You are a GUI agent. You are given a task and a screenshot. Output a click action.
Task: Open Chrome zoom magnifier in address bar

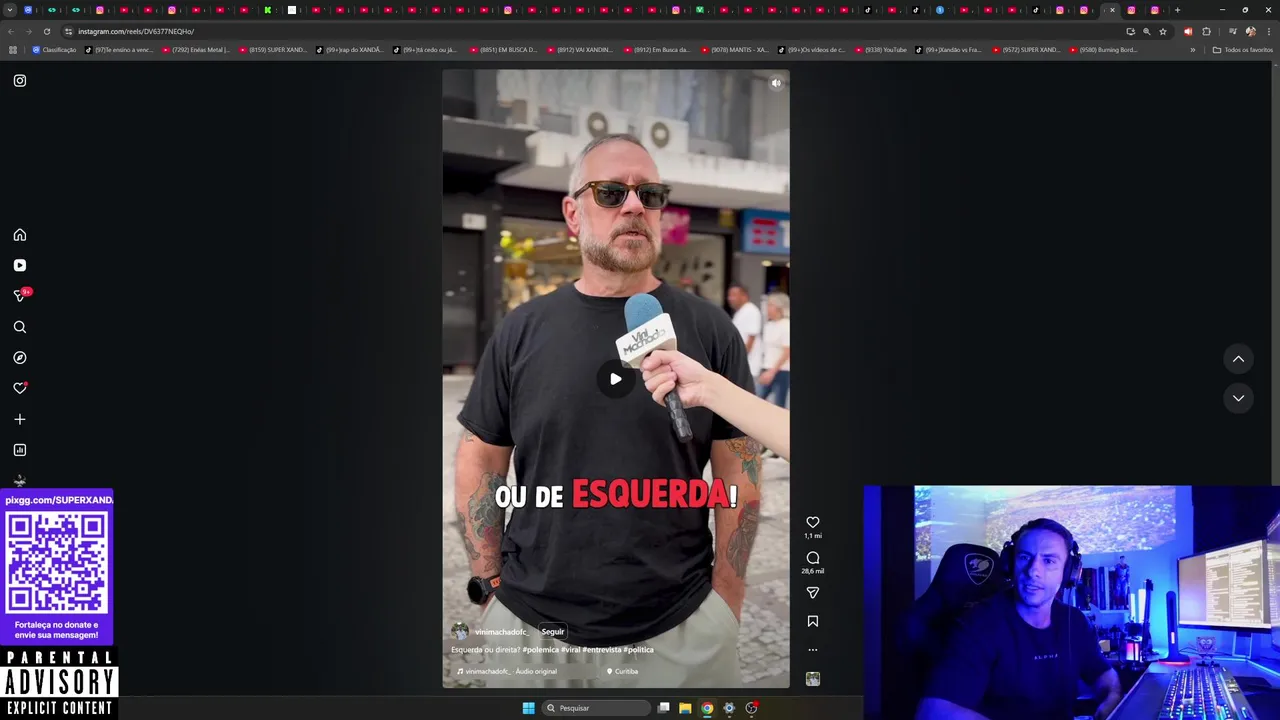point(1146,31)
